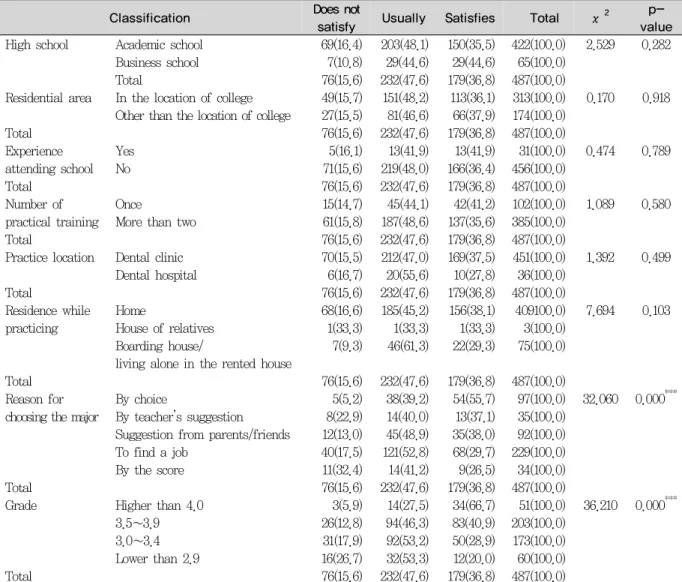The width and height of the screenshot is (682, 582).
Task: Select the 'More than two' row label
Action: 156,222
